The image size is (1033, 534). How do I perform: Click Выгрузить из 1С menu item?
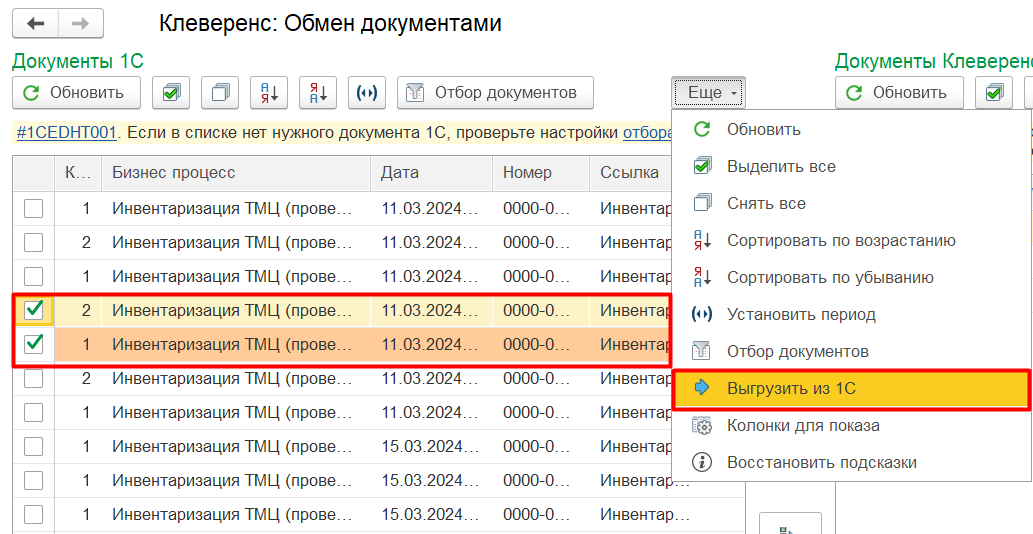(851, 388)
